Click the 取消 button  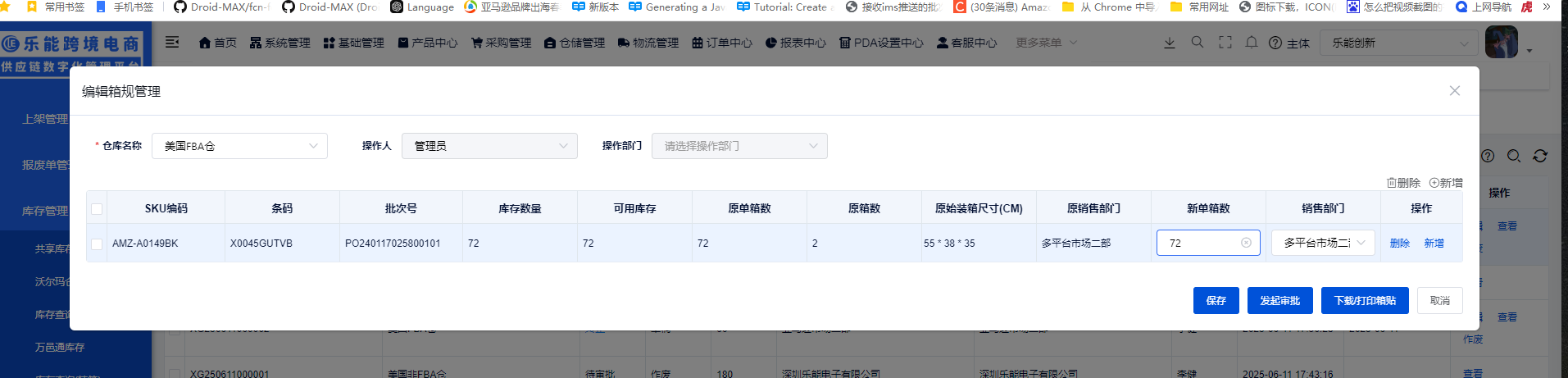coord(1440,300)
